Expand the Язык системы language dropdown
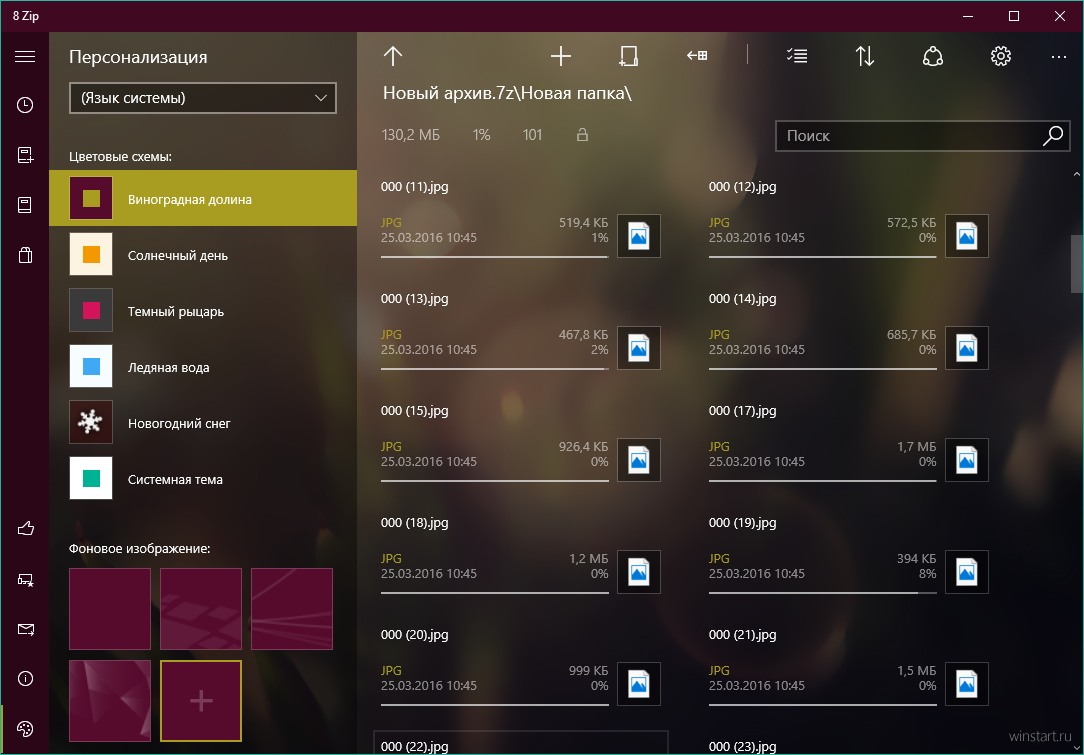This screenshot has height=755, width=1084. pyautogui.click(x=203, y=98)
